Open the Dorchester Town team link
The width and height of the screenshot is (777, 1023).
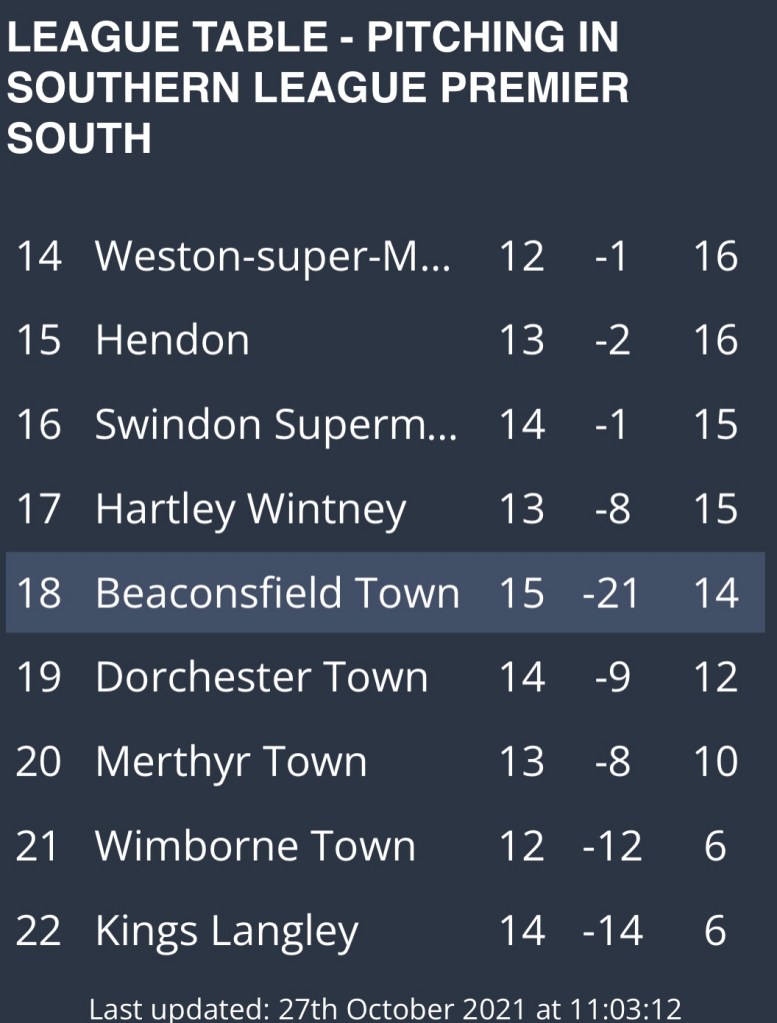[261, 678]
